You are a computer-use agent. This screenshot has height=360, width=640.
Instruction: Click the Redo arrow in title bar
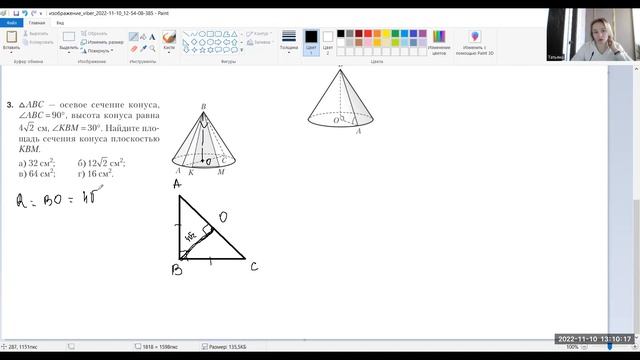pyautogui.click(x=33, y=13)
